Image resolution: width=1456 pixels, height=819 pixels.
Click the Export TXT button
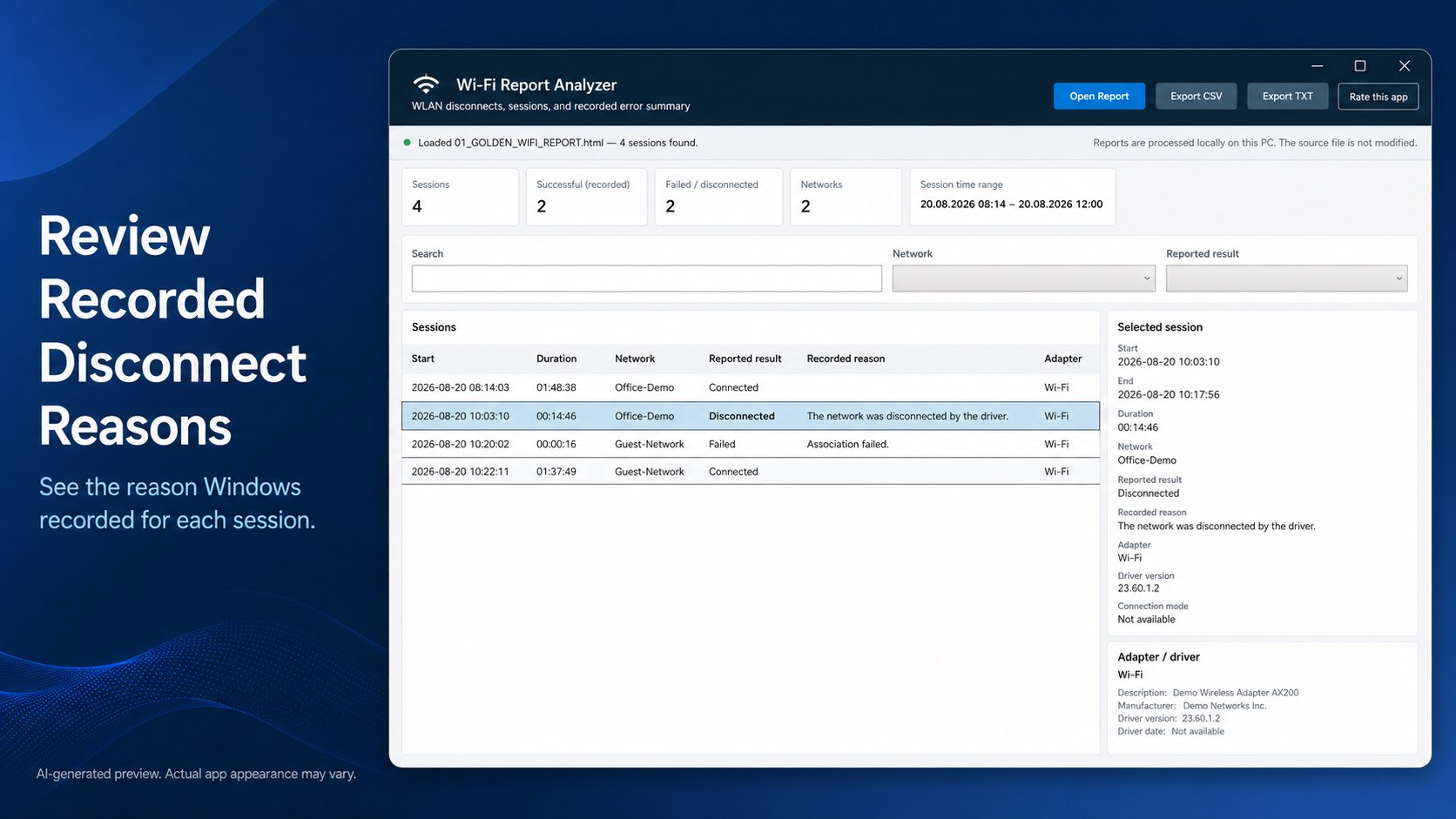click(1287, 97)
